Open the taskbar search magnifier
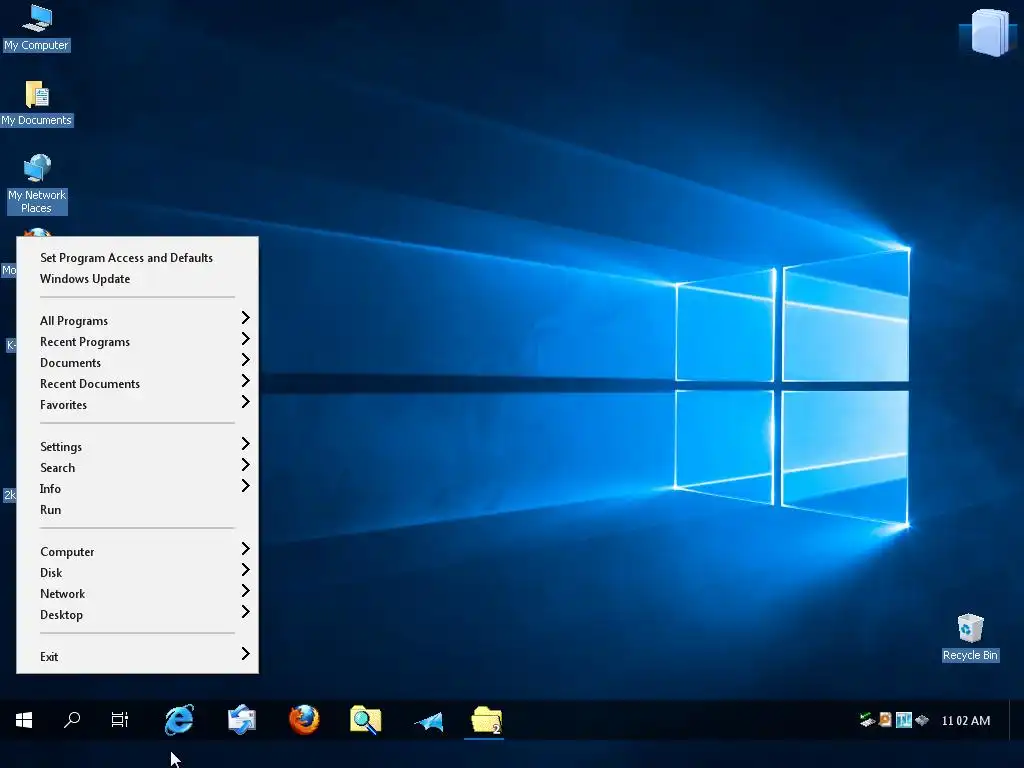 point(72,720)
